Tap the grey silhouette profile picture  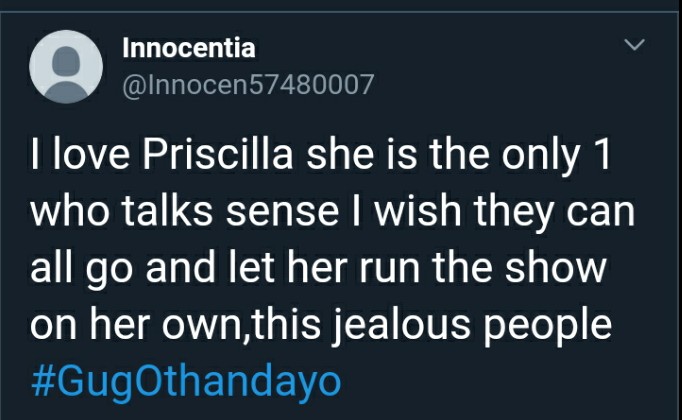tap(66, 67)
